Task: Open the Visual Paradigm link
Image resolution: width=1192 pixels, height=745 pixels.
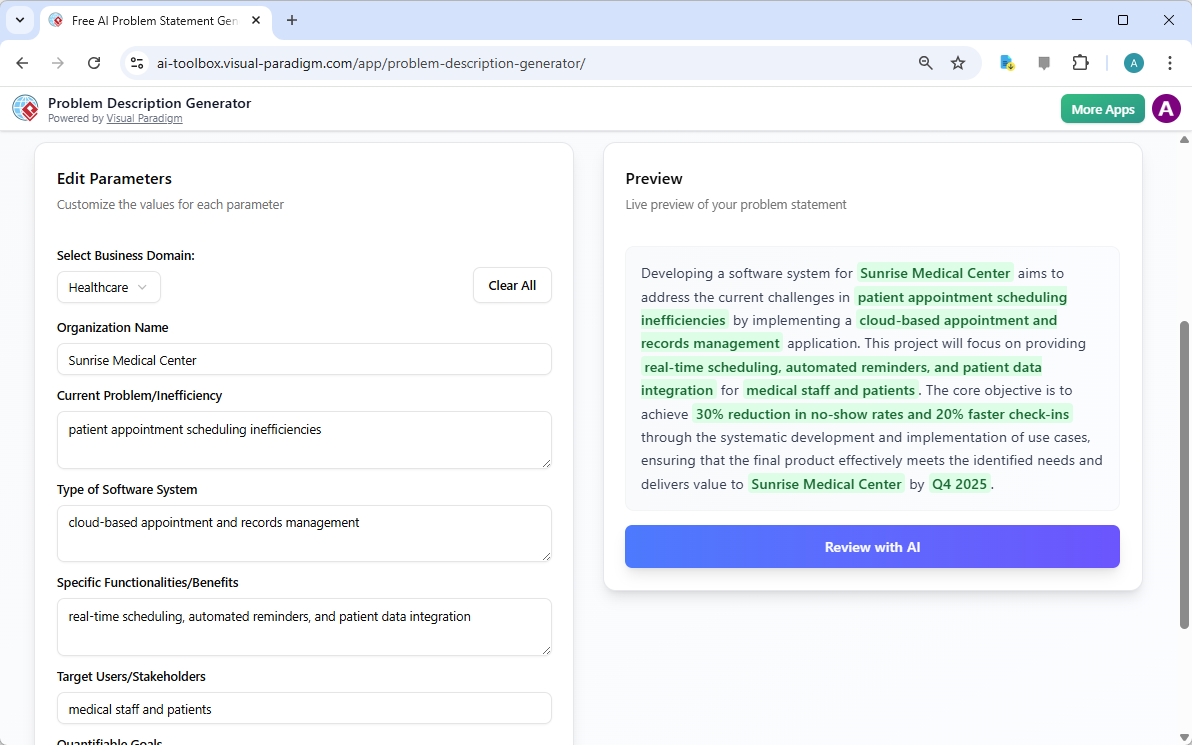Action: [144, 118]
